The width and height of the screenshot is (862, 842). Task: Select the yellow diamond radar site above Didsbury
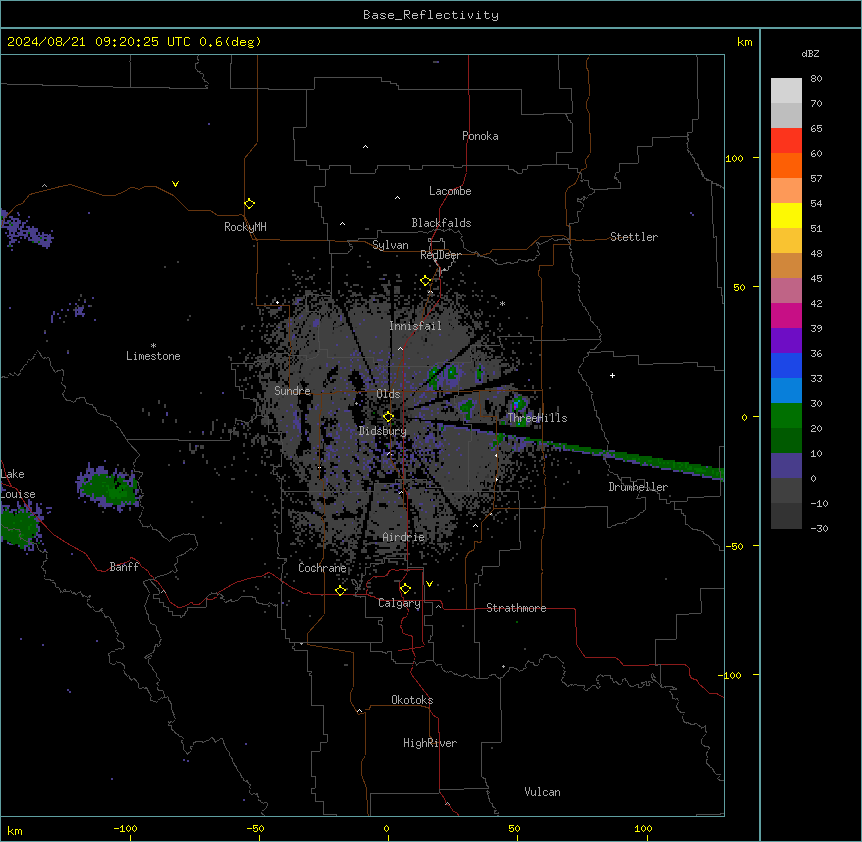click(388, 417)
